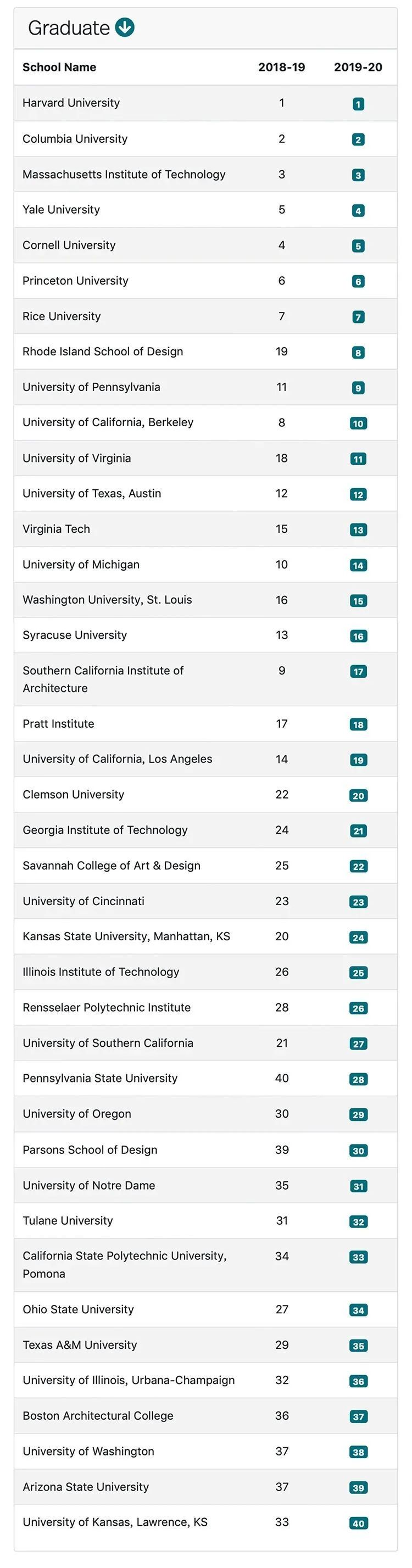The height and width of the screenshot is (1568, 412).
Task: Select Boston Architectural College entry
Action: pyautogui.click(x=98, y=1416)
